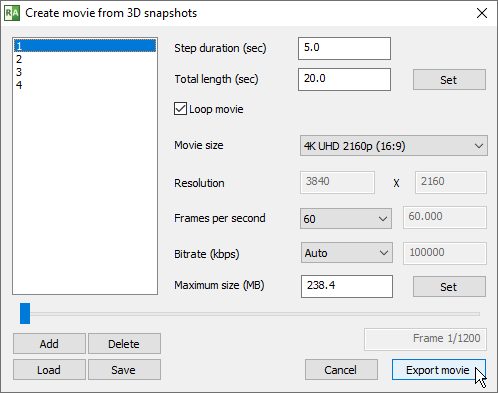The height and width of the screenshot is (393, 498).
Task: Open the Bitrate Auto dropdown
Action: (x=347, y=253)
